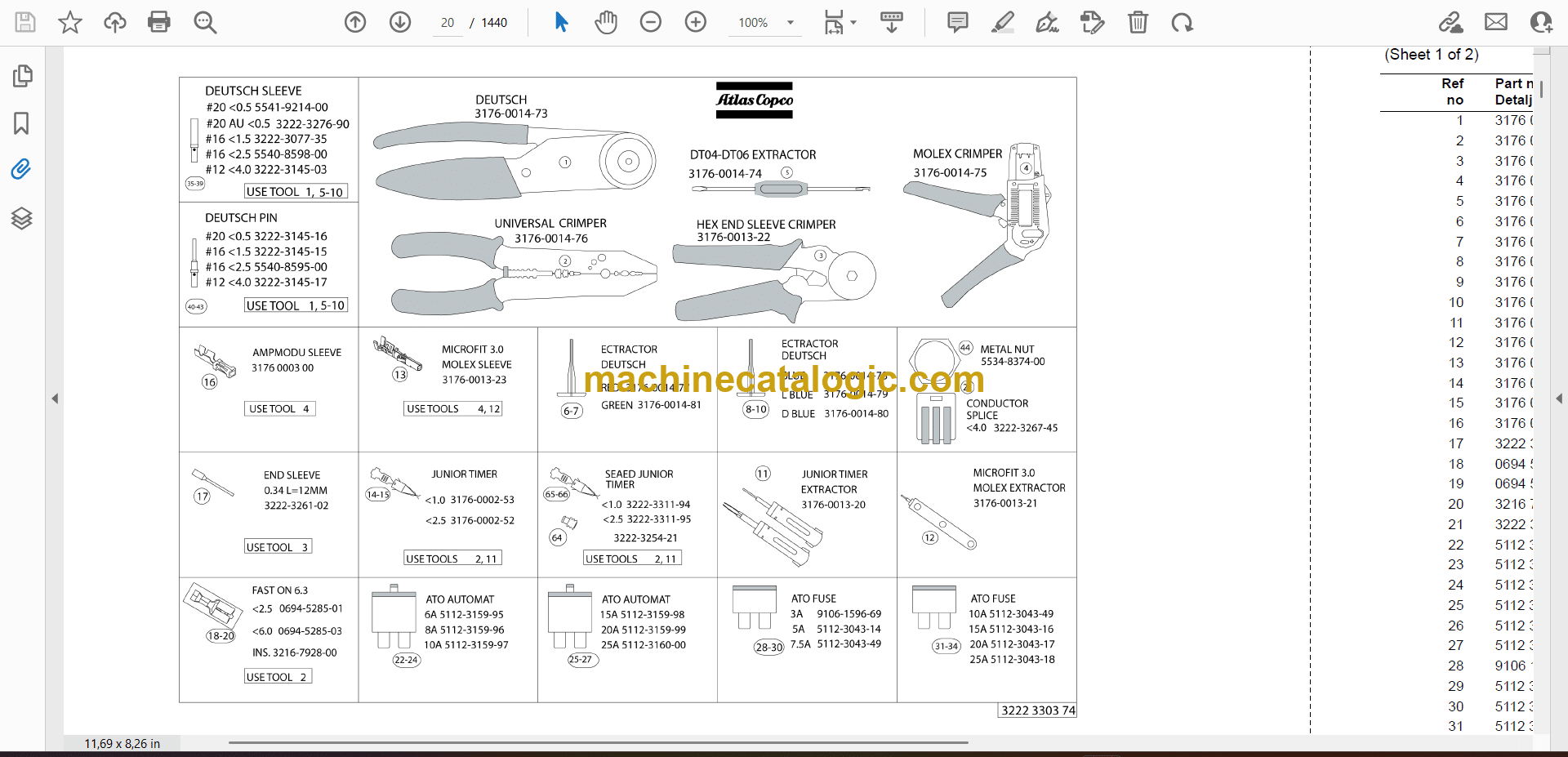Expand the right tools pane arrow

pyautogui.click(x=1559, y=399)
